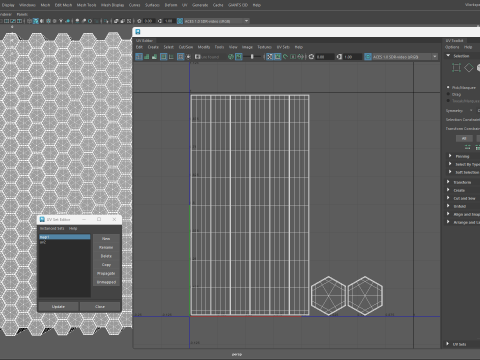Open the Textures menu in UV Editor
The image size is (480, 360).
264,47
